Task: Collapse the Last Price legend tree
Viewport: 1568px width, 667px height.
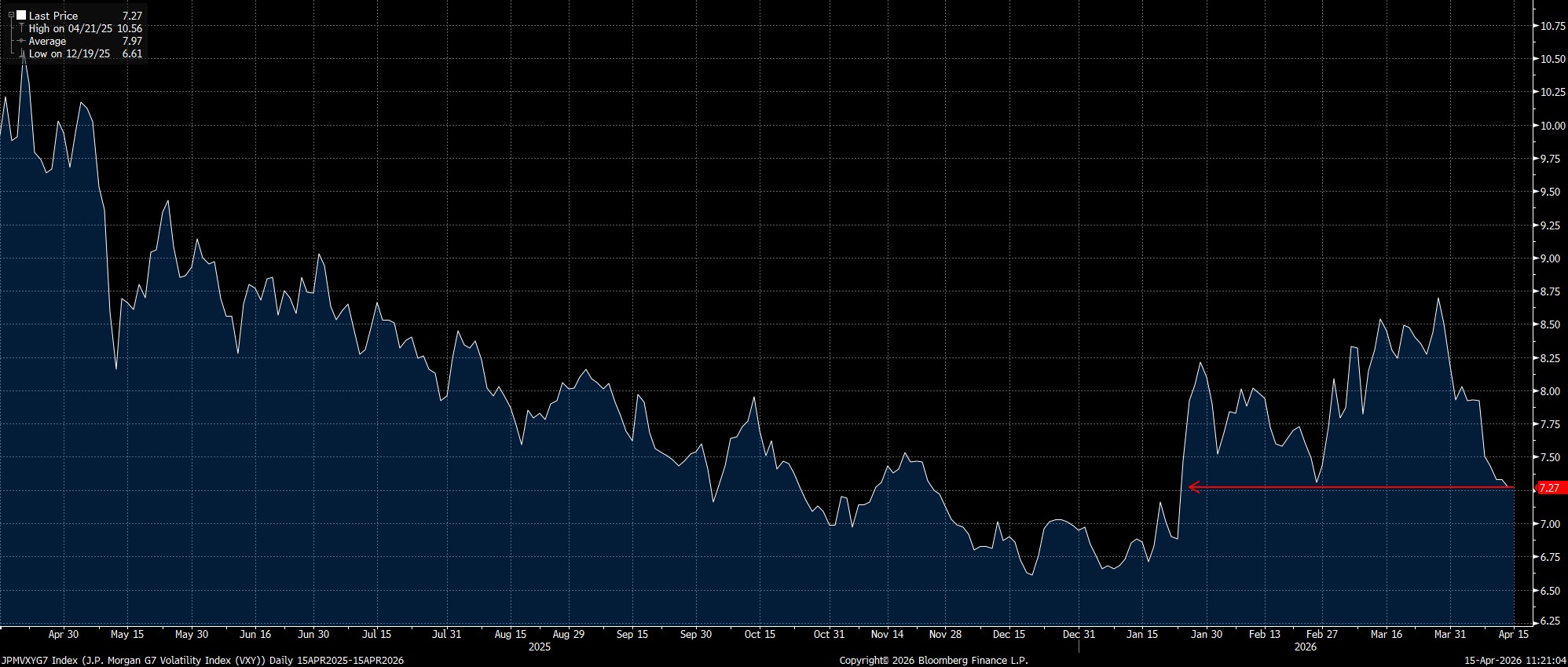Action: 11,15
